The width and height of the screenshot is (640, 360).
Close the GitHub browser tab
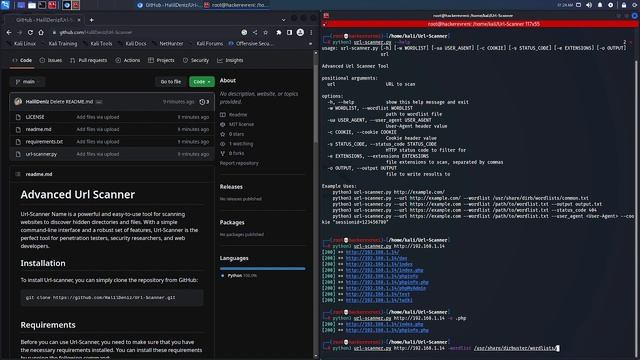coord(79,20)
